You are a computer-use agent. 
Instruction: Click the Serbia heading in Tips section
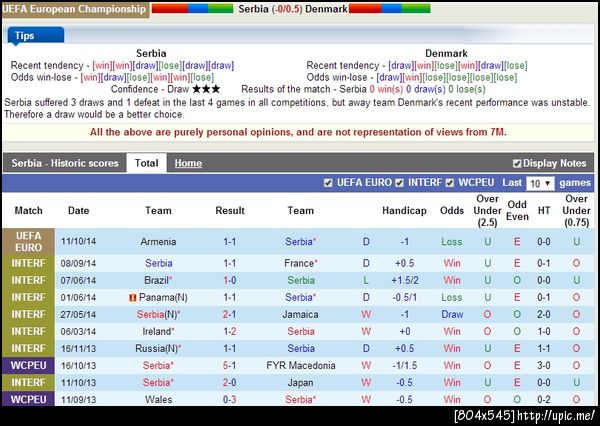(151, 53)
